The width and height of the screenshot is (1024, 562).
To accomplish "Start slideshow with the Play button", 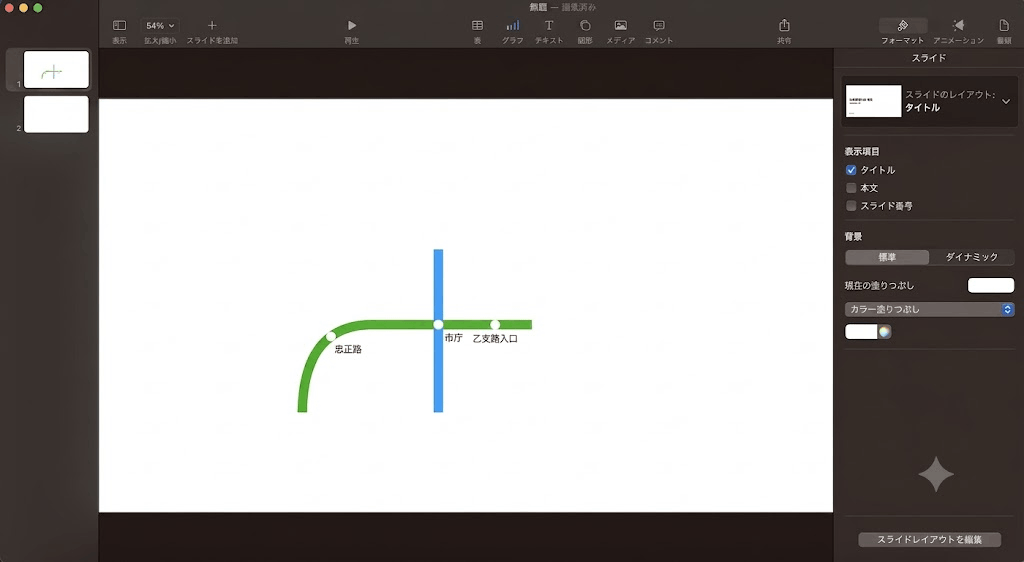I will click(x=351, y=25).
